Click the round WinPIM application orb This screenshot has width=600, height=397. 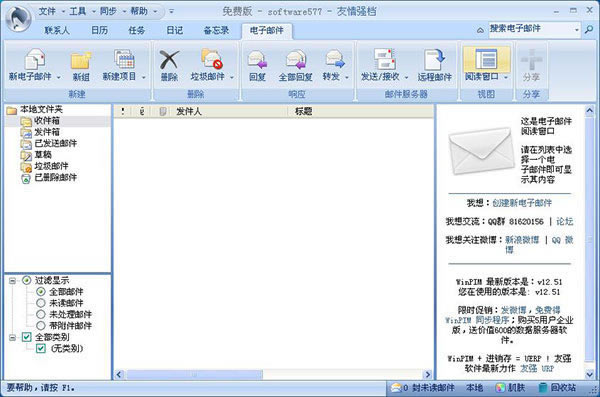point(19,19)
